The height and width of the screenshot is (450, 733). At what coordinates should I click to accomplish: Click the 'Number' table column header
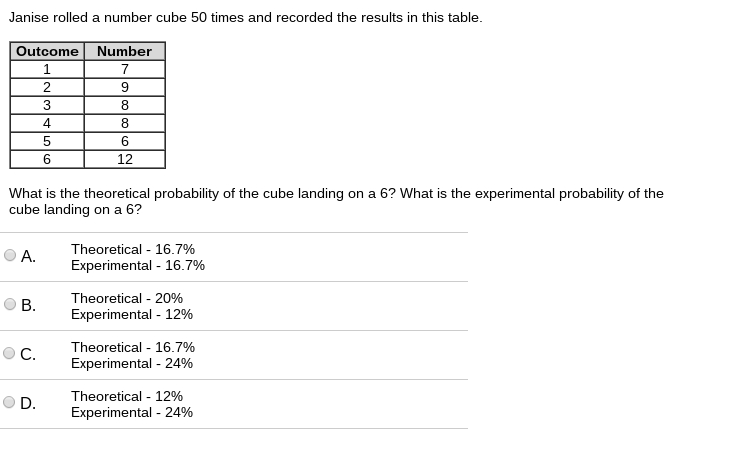pos(125,51)
